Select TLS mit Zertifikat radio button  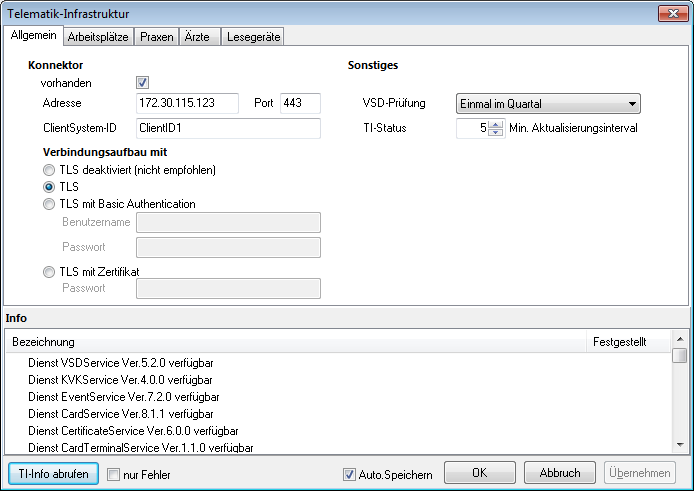[49, 271]
